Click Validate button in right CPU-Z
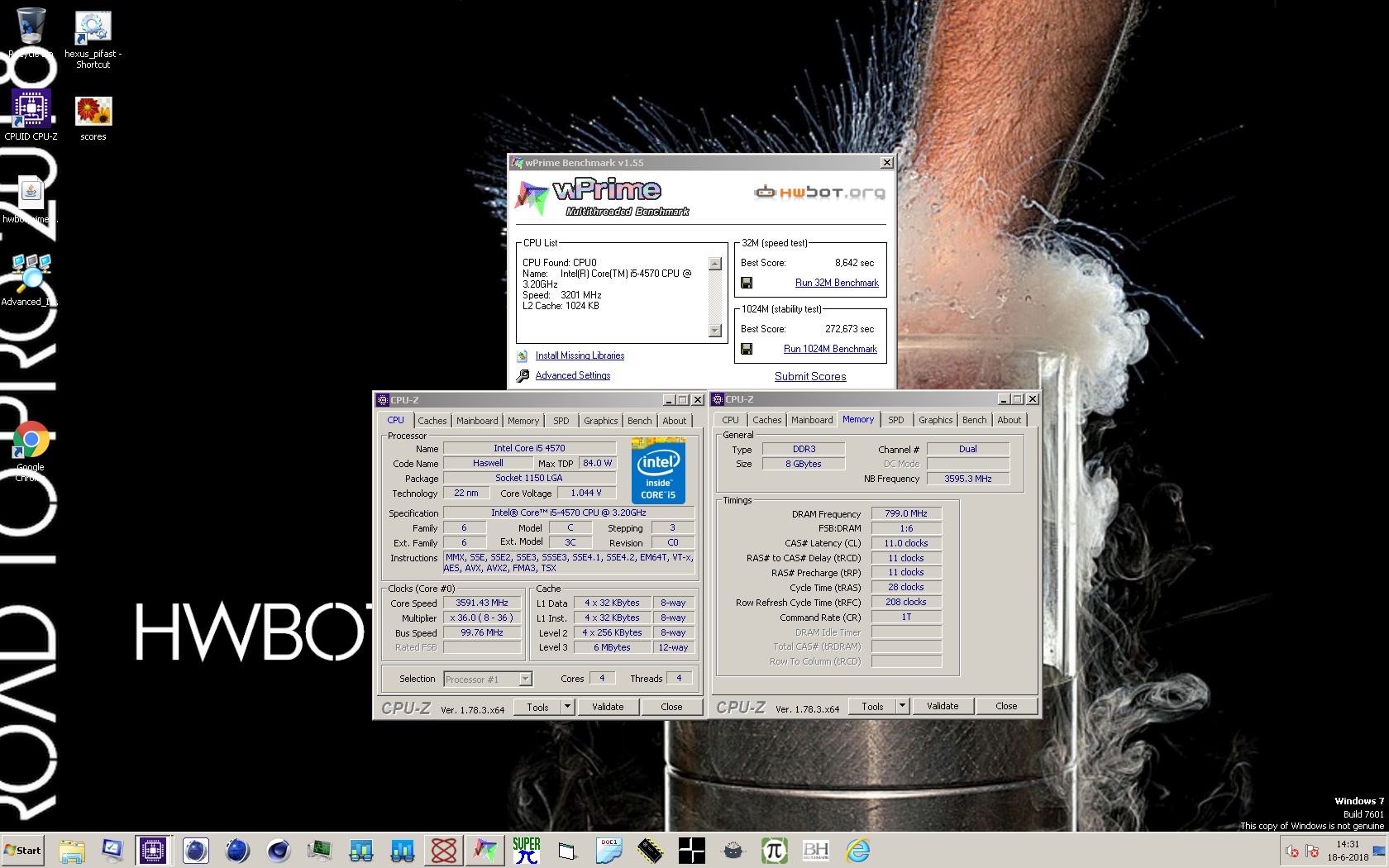The height and width of the screenshot is (868, 1389). (x=943, y=706)
